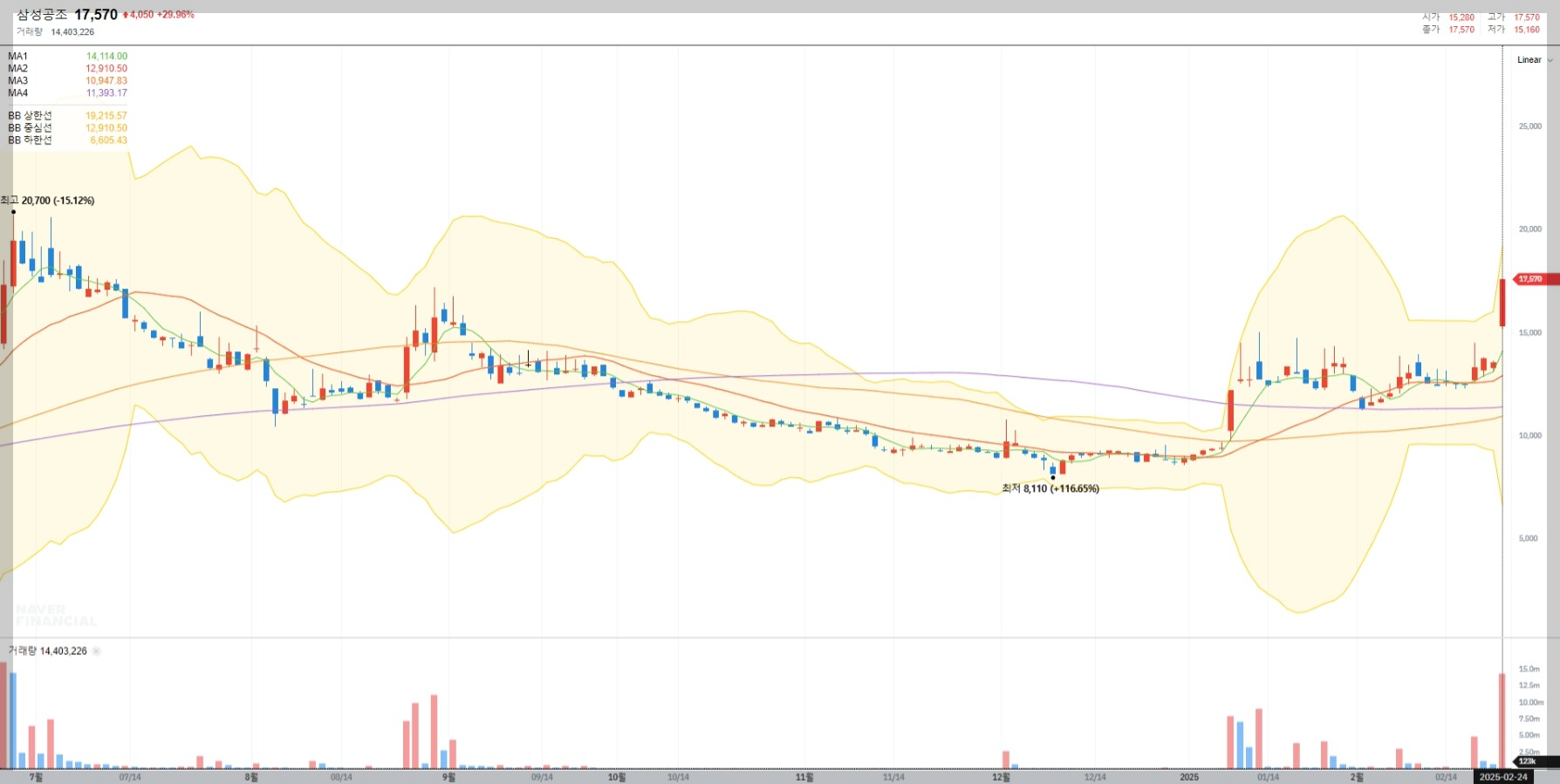
Task: Click the 시가 15,280 open price
Action: click(x=1448, y=17)
